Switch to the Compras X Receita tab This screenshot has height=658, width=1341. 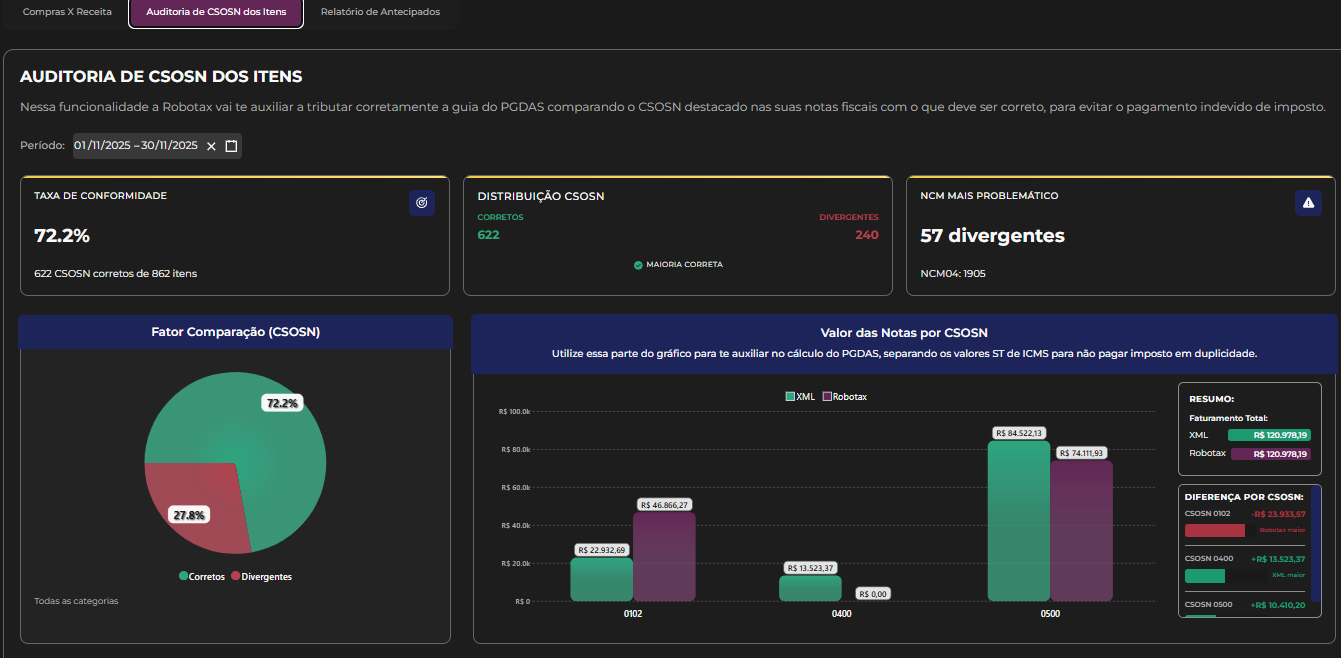[67, 12]
